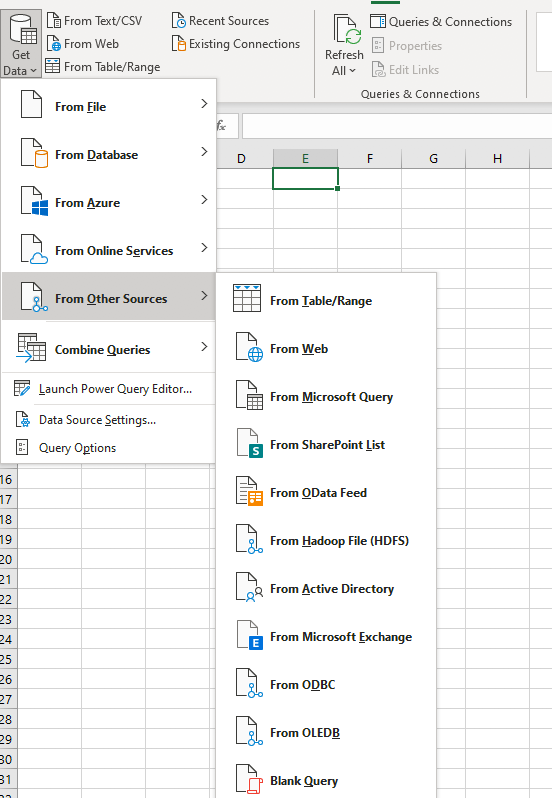Screen dimensions: 552x798
Task: Click the From Microsoft Query icon
Action: click(x=249, y=395)
